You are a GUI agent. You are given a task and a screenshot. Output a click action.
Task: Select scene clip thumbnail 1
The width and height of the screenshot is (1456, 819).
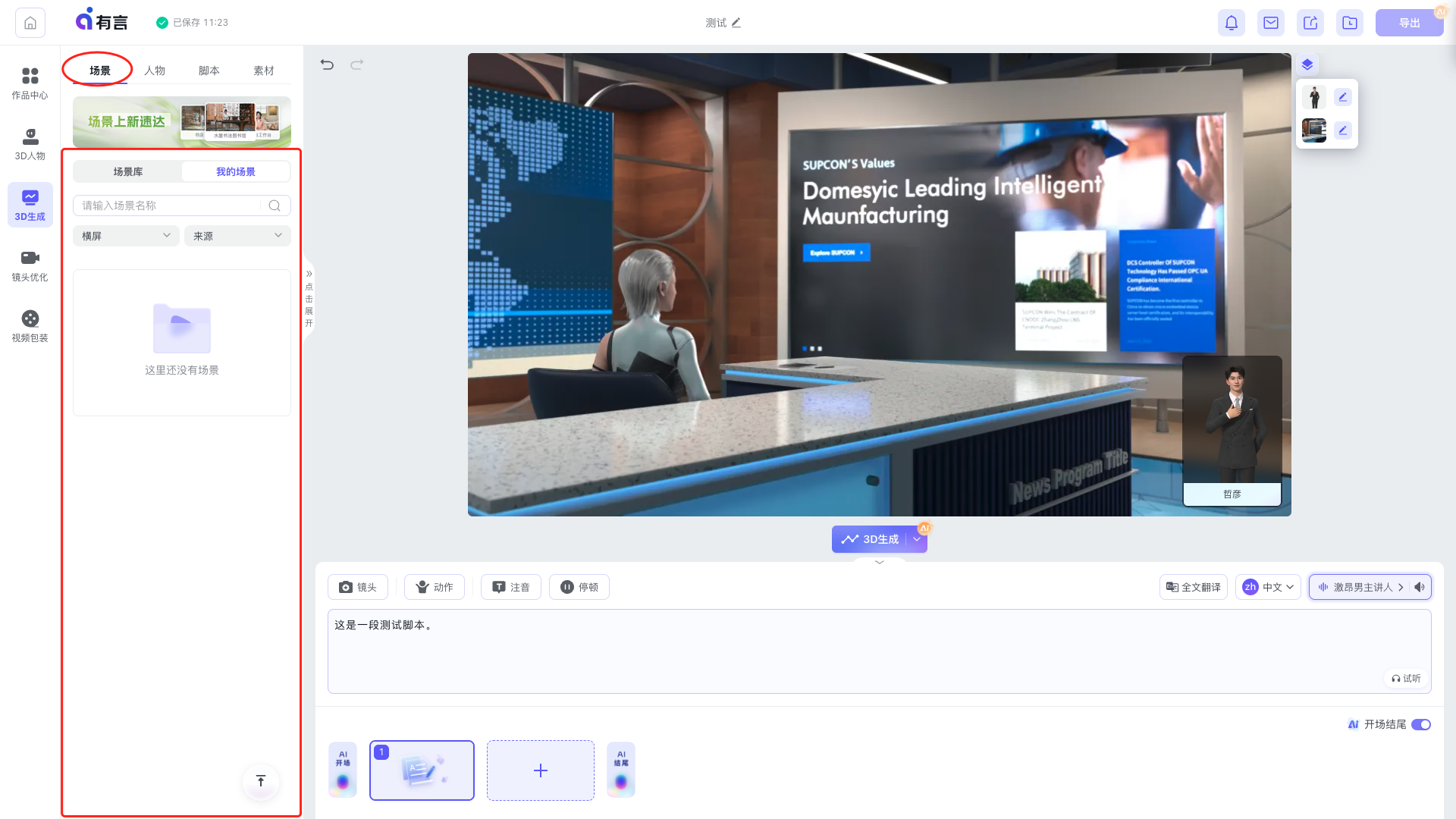(x=422, y=770)
